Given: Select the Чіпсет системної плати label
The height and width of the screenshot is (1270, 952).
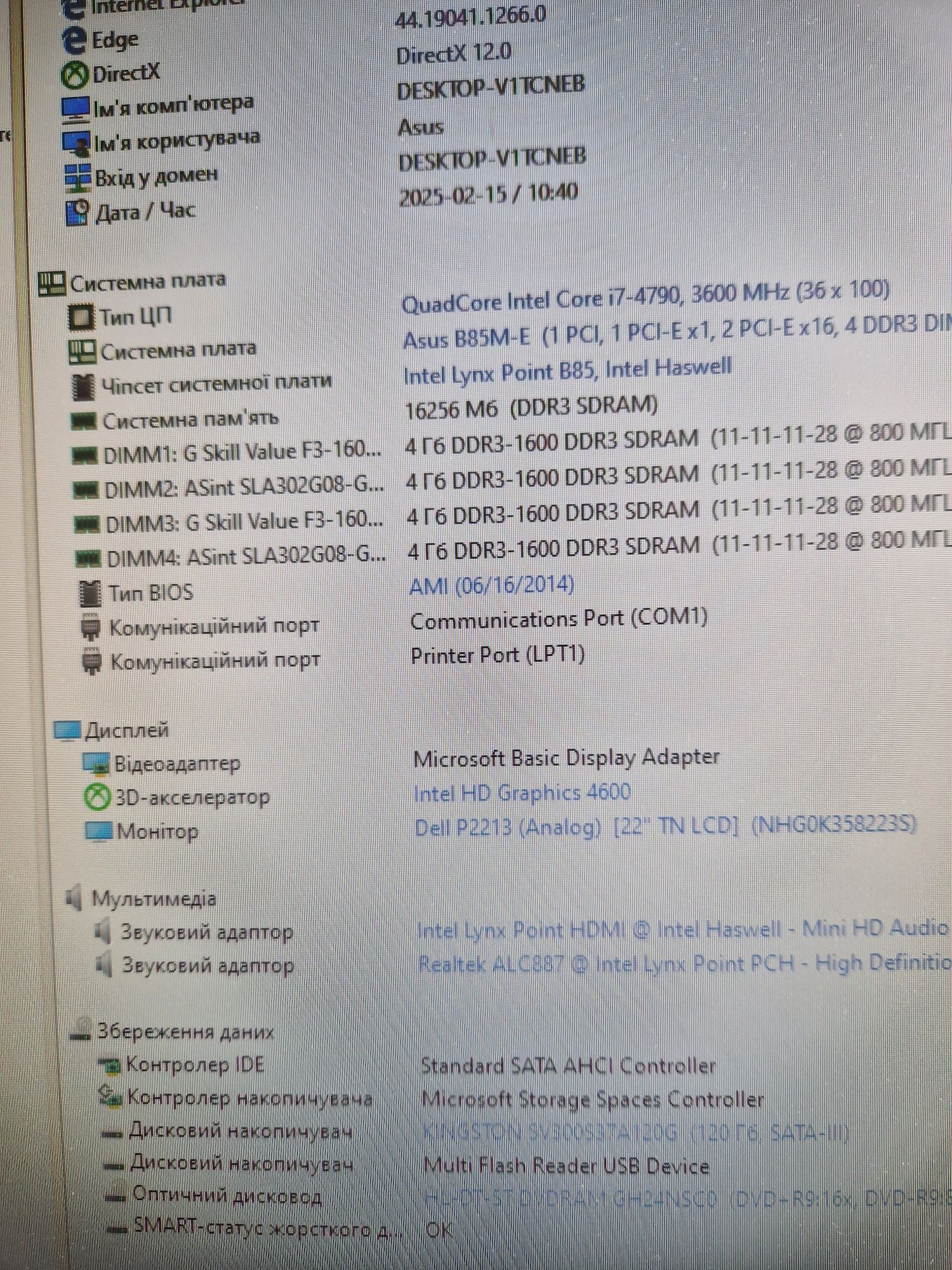Looking at the screenshot, I should point(216,384).
